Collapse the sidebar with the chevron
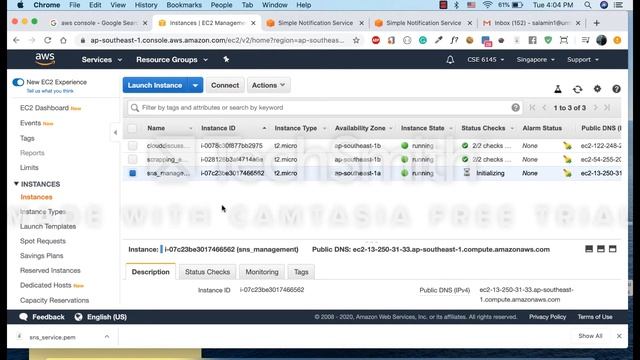Screen dimensions: 640x360 coord(115,132)
